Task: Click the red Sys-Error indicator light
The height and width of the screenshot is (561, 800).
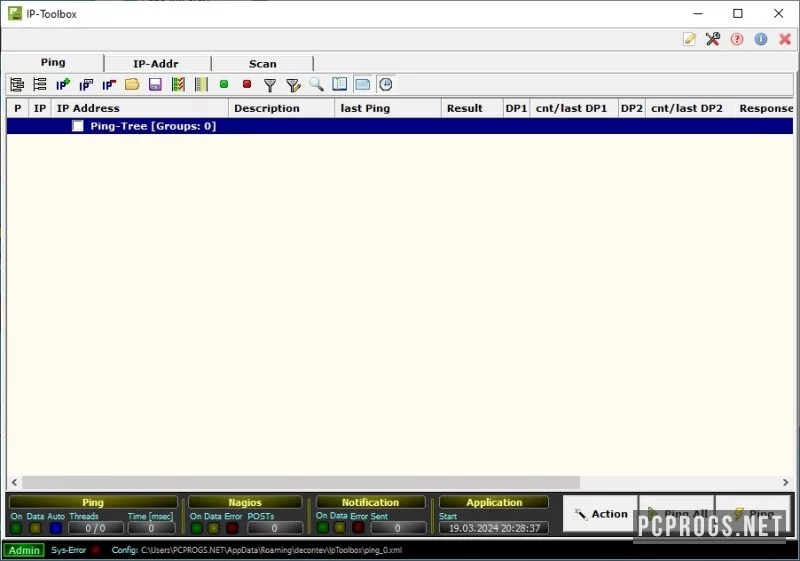Action: point(95,550)
